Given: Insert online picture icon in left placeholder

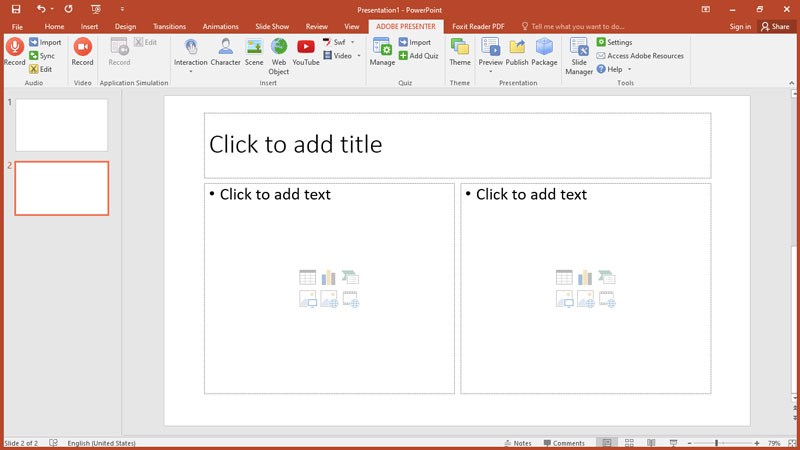Looking at the screenshot, I should [x=329, y=299].
